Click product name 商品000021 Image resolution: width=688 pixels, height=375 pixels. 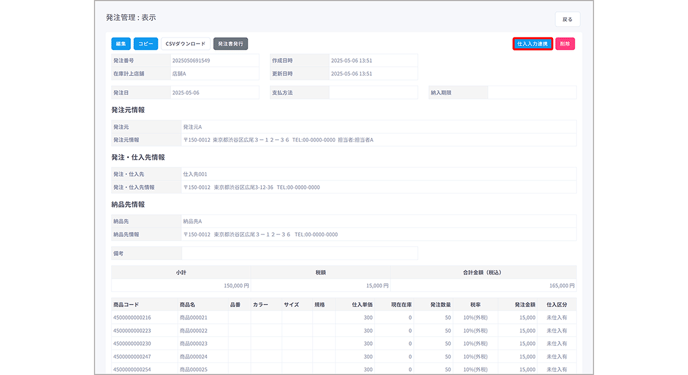tap(194, 318)
